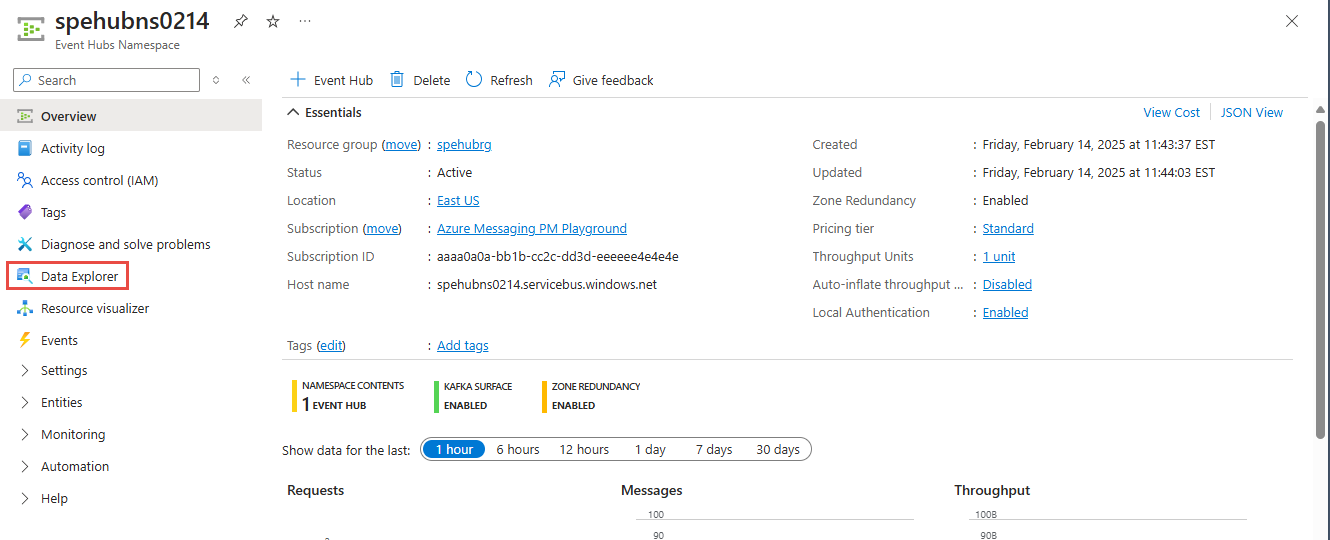Go to Access control (IAM)

click(x=99, y=180)
